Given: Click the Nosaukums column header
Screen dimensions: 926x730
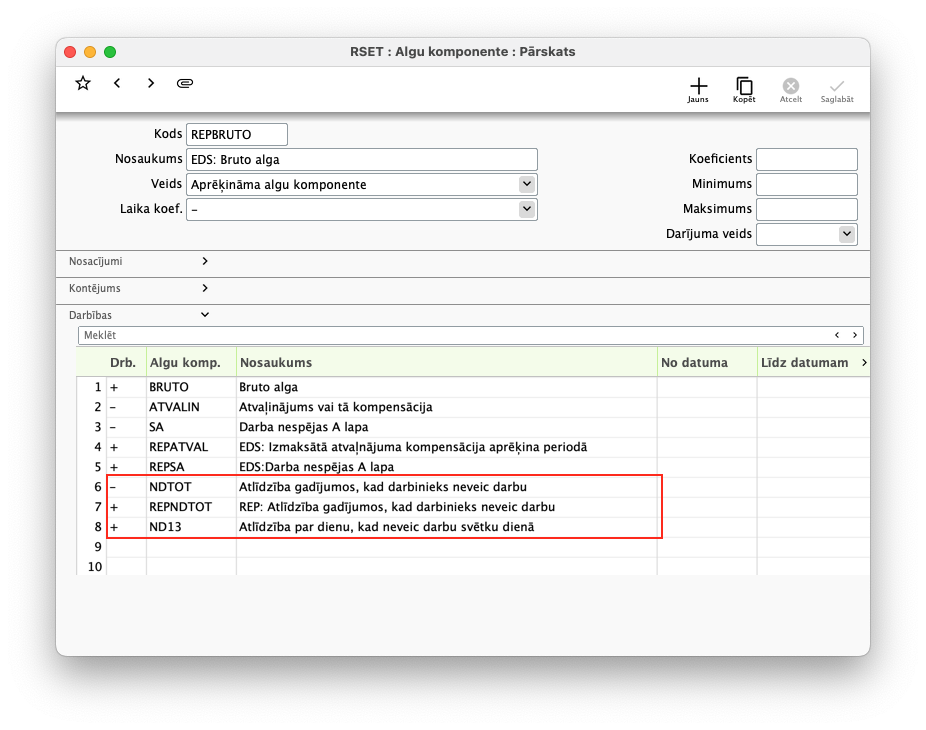Looking at the screenshot, I should point(446,362).
